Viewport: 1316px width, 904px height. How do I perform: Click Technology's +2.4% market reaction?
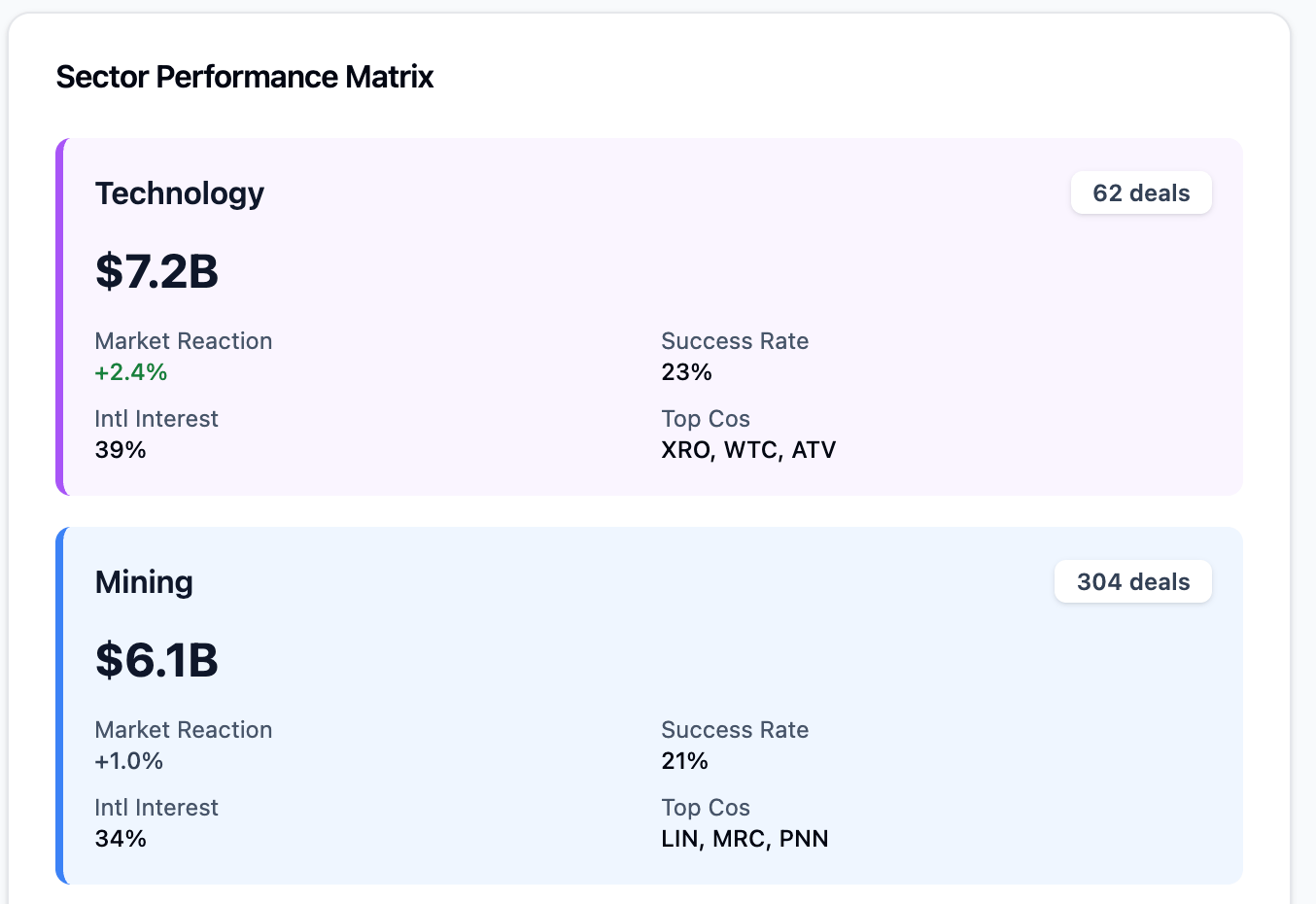[131, 372]
